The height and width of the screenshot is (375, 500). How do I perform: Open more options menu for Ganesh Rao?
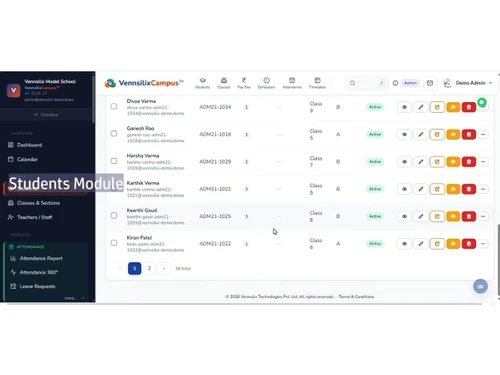(483, 134)
